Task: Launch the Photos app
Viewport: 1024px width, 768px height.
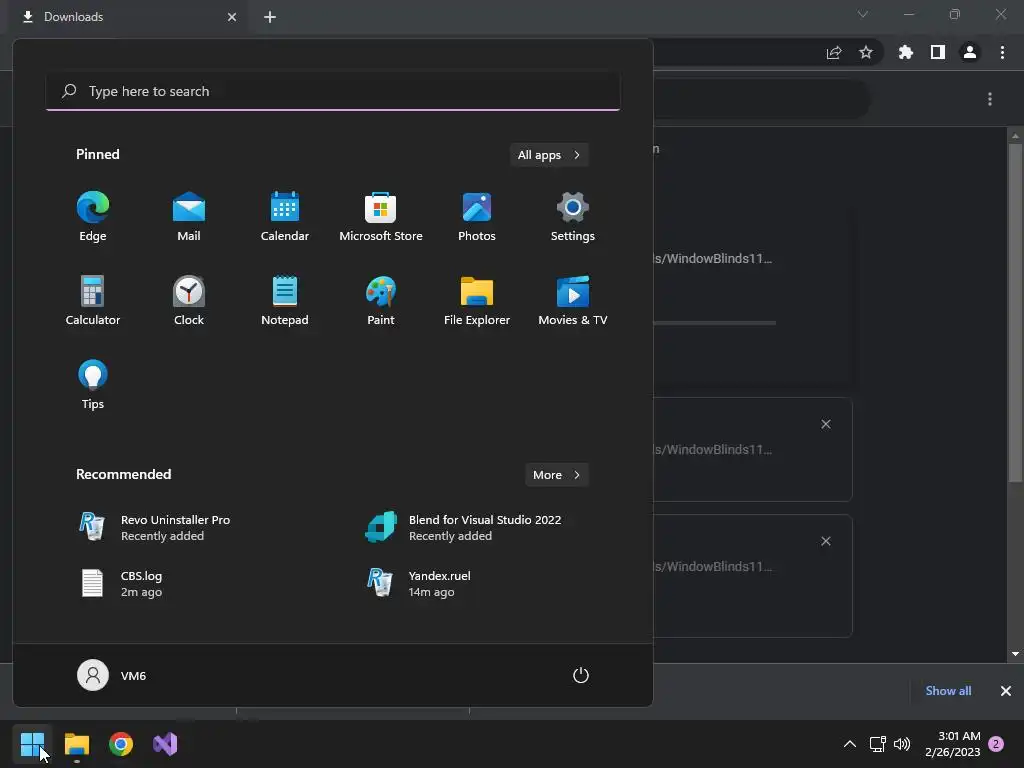Action: tap(477, 217)
